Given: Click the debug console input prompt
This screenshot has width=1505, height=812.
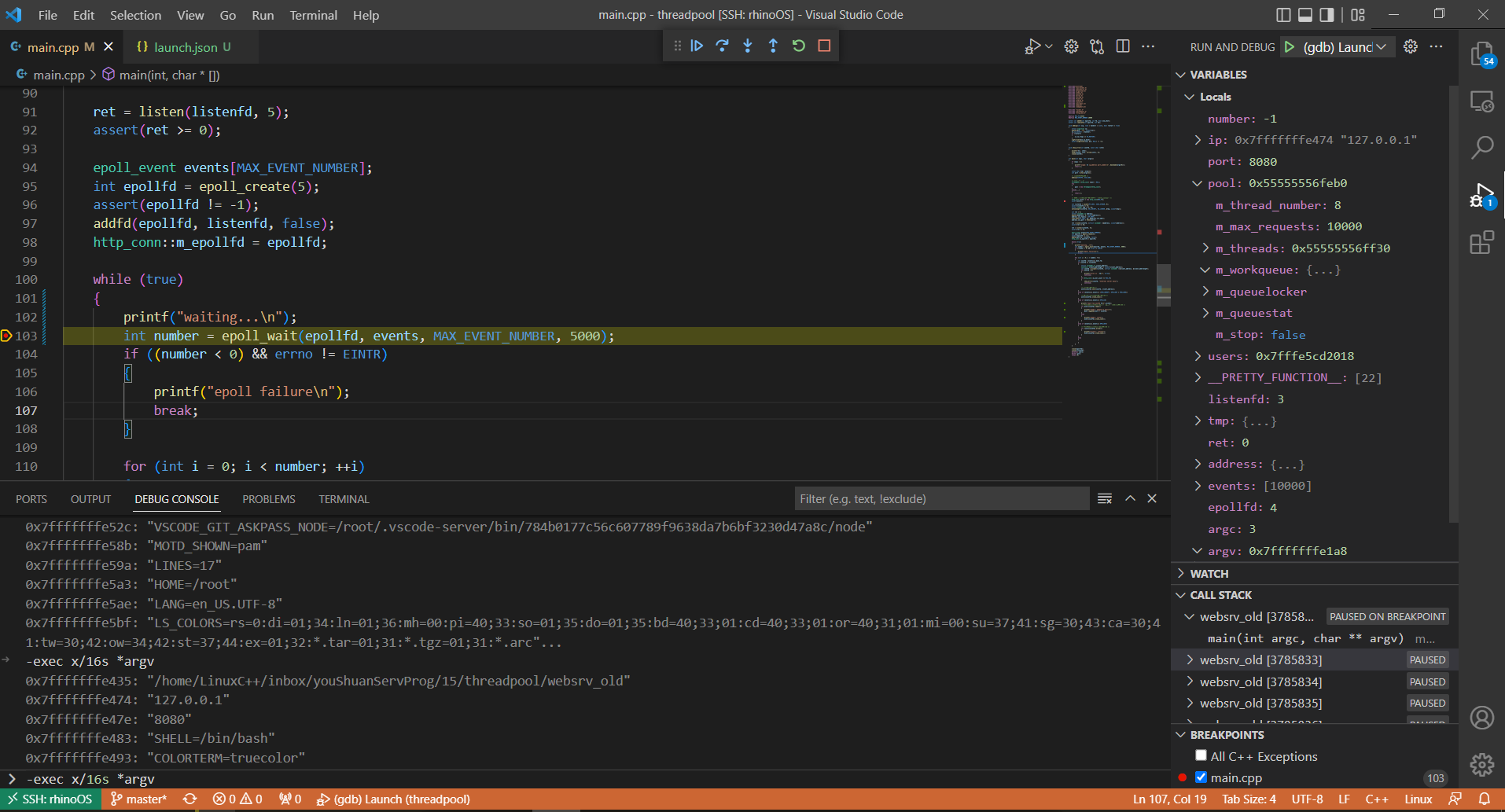Looking at the screenshot, I should click(590, 779).
